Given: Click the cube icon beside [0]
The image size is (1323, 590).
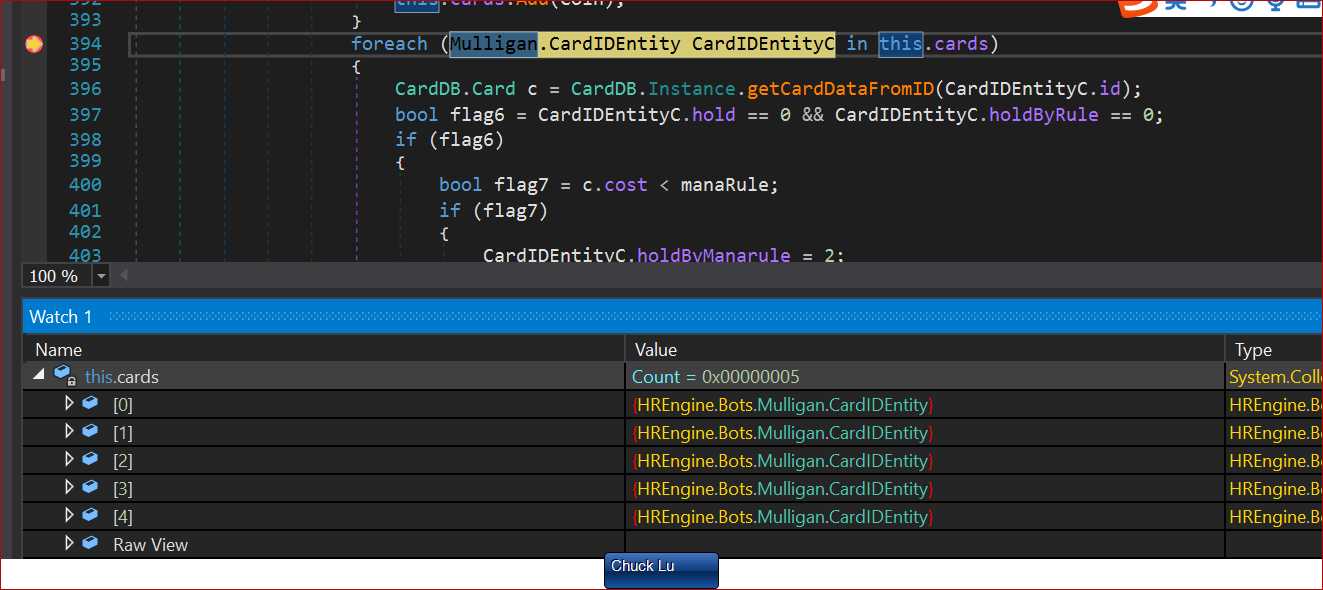Looking at the screenshot, I should pos(90,403).
